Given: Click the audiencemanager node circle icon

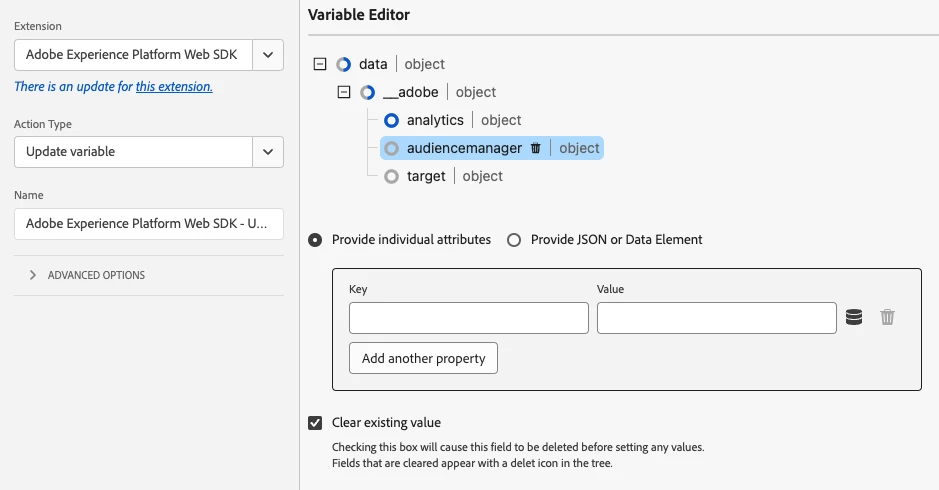Looking at the screenshot, I should [x=391, y=148].
